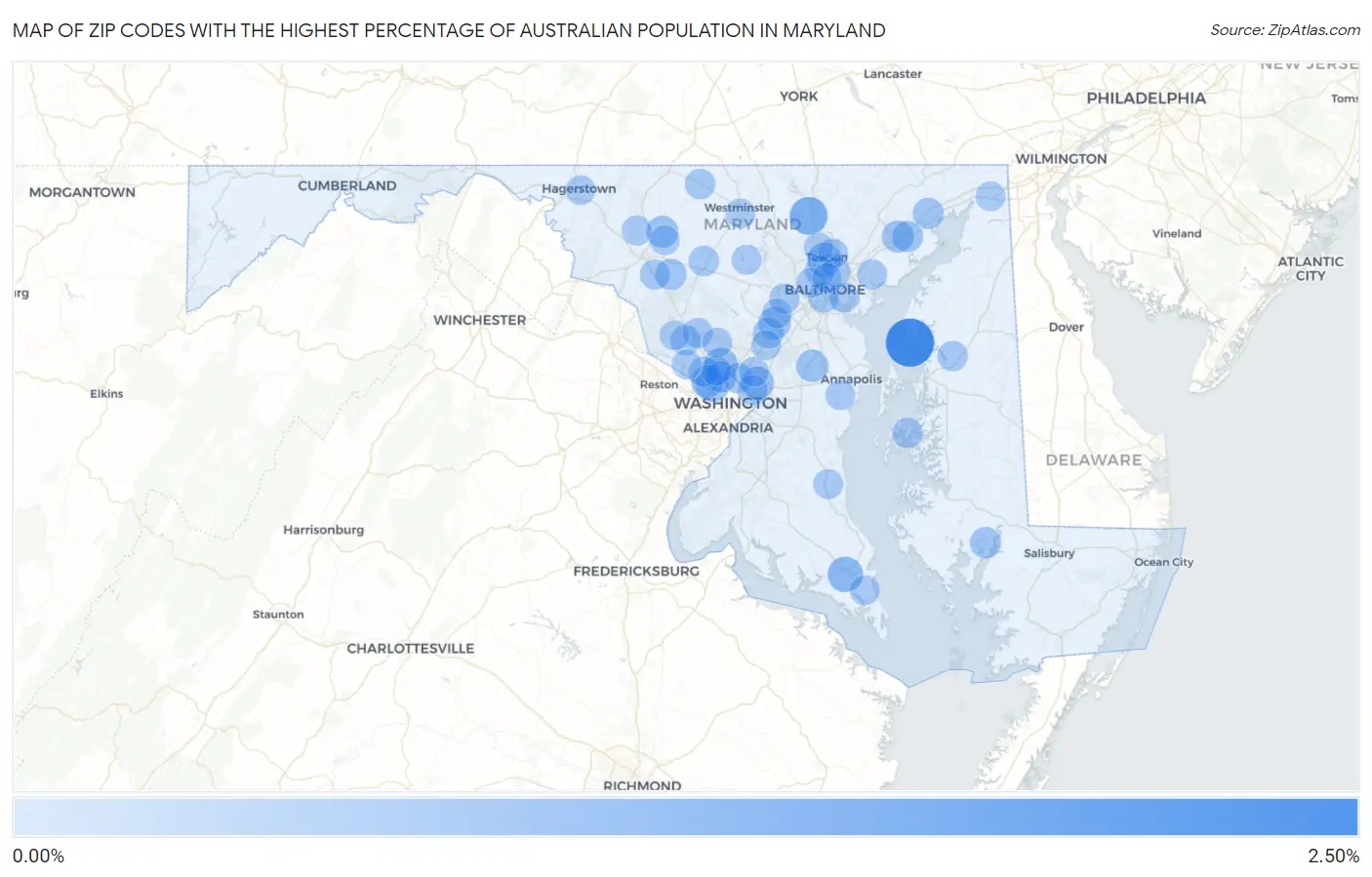Click the WILMINGTON map label
The height and width of the screenshot is (877, 1372).
(1061, 158)
